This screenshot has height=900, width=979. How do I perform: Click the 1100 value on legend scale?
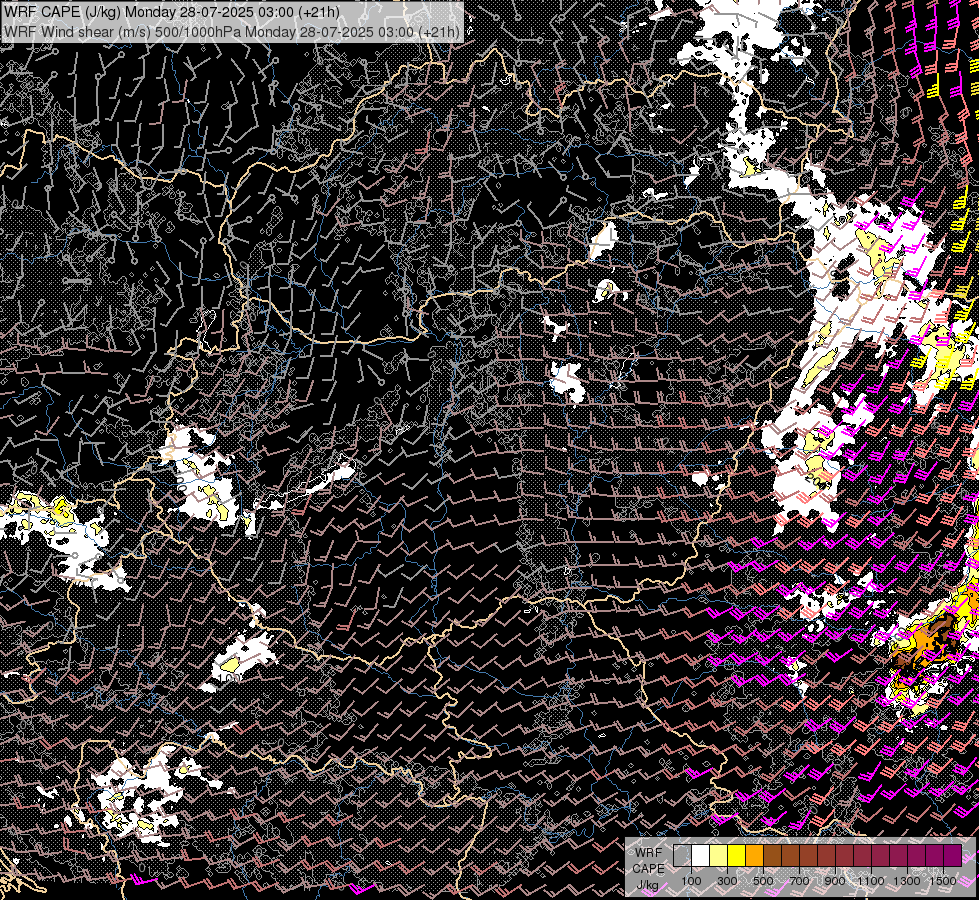pos(871,881)
